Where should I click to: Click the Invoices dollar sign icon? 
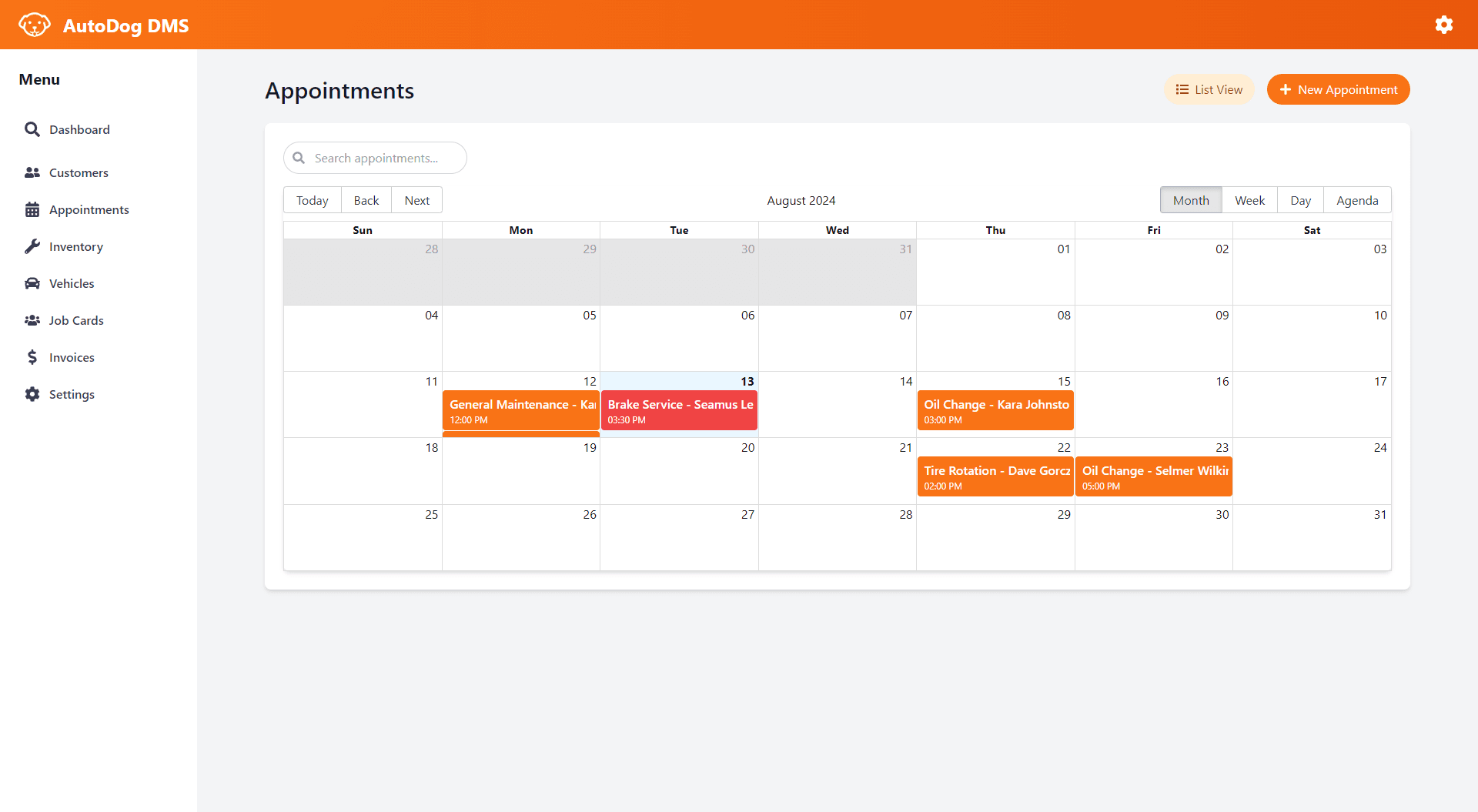coord(32,357)
